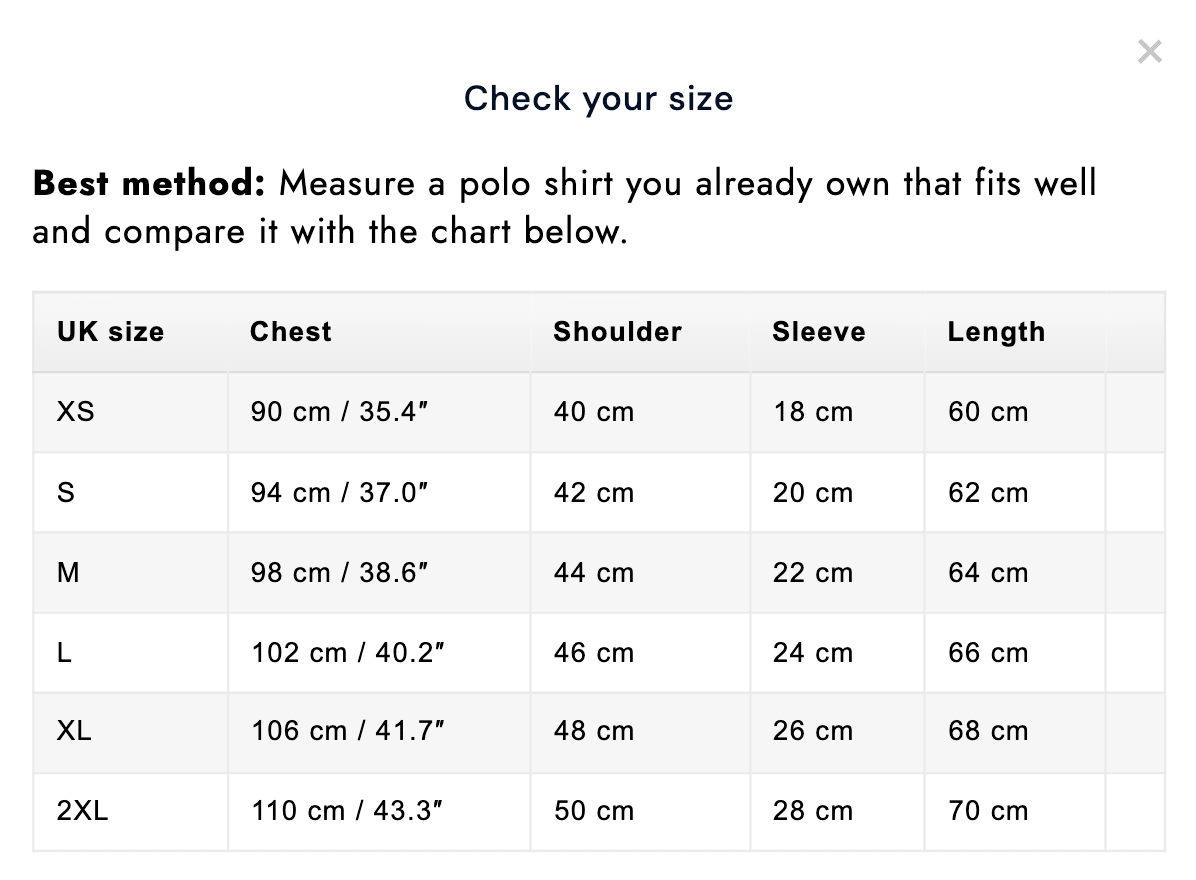The image size is (1196, 880).
Task: Click the Check your size heading
Action: (x=599, y=98)
